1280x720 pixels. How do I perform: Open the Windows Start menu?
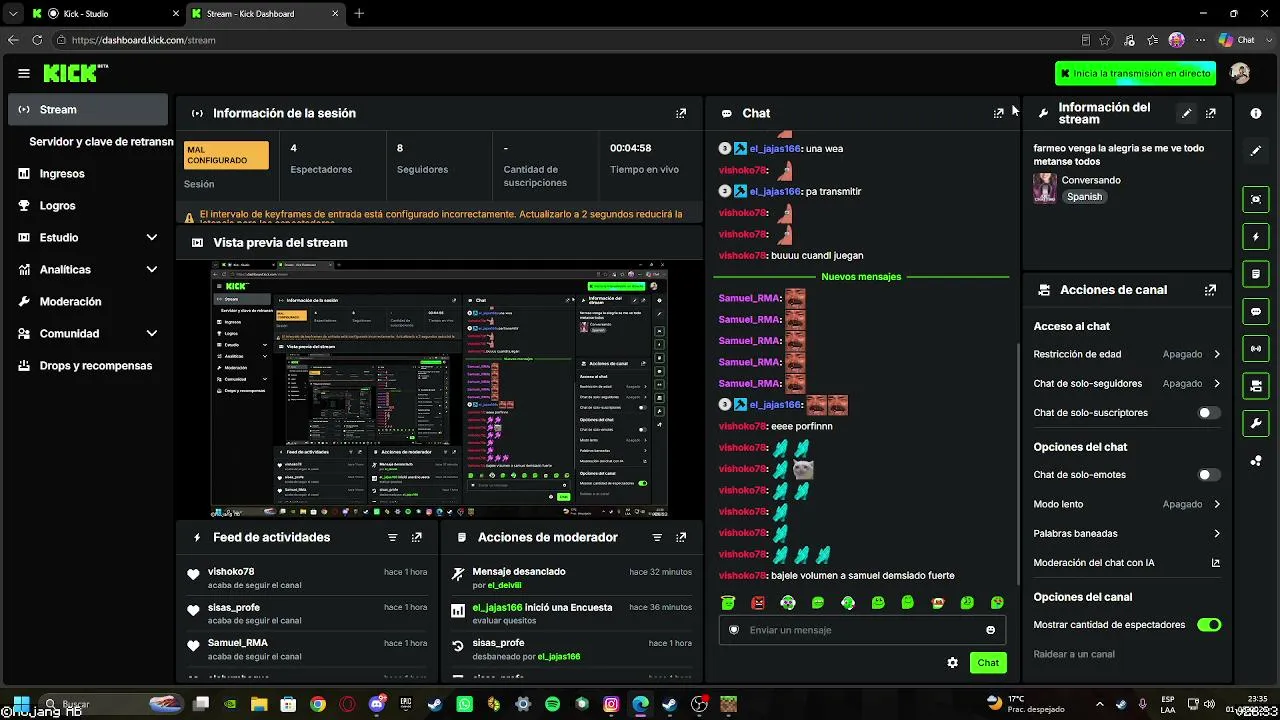[x=20, y=704]
